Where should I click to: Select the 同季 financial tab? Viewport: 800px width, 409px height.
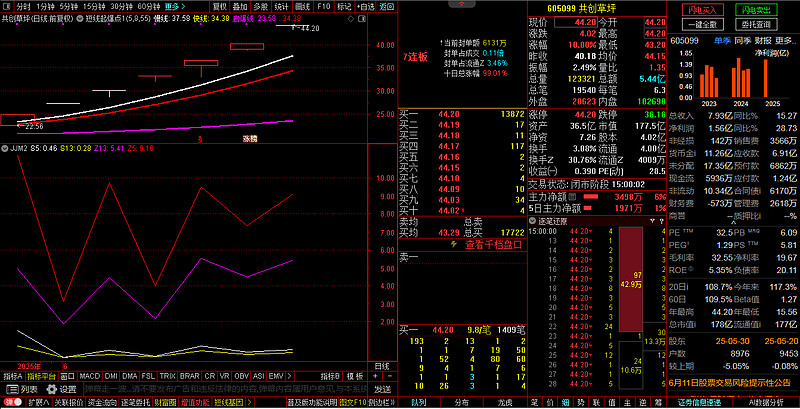tap(742, 40)
